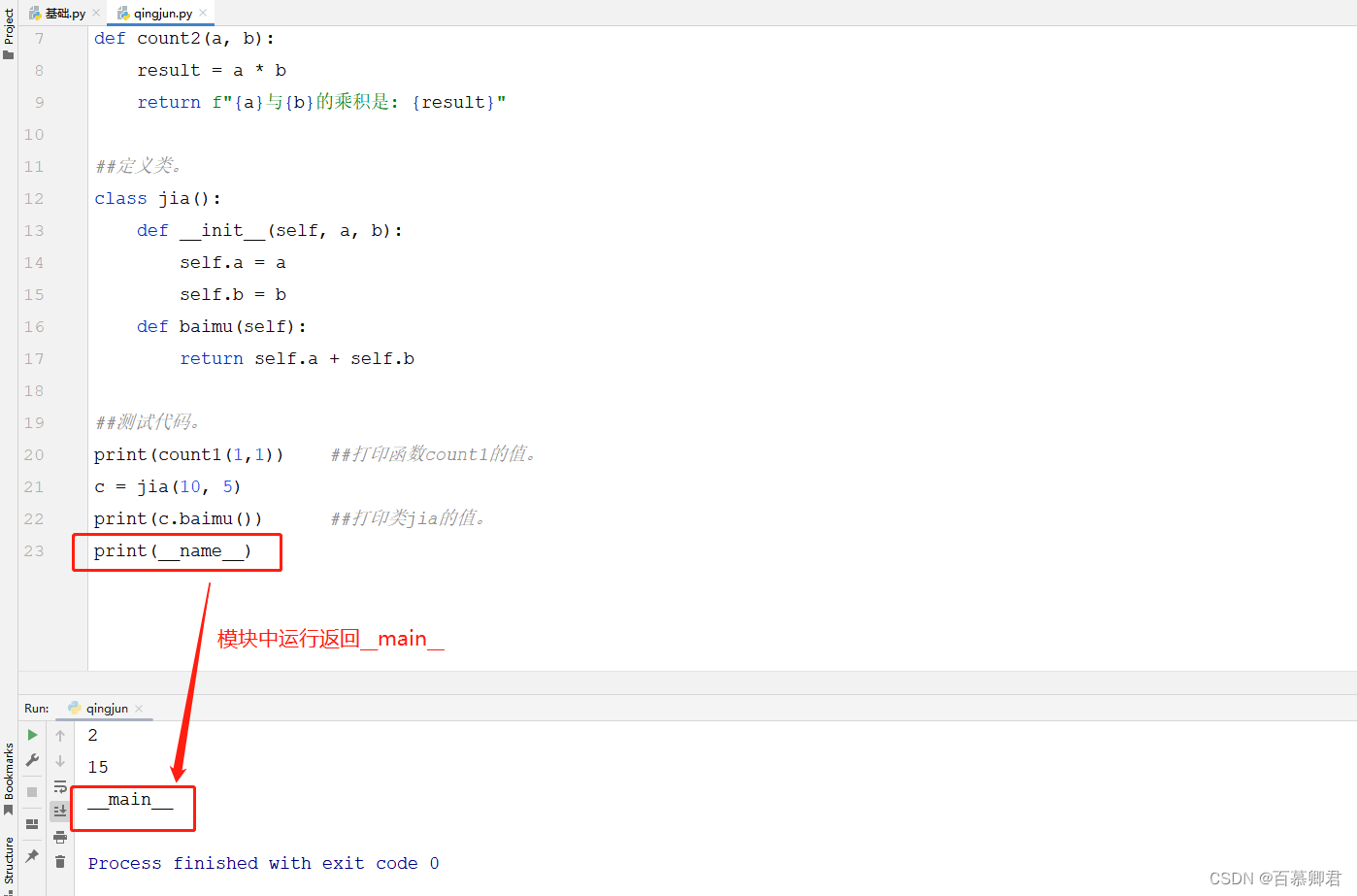1357x896 pixels.
Task: Open the Bookmarks tool window
Action: coord(9,778)
